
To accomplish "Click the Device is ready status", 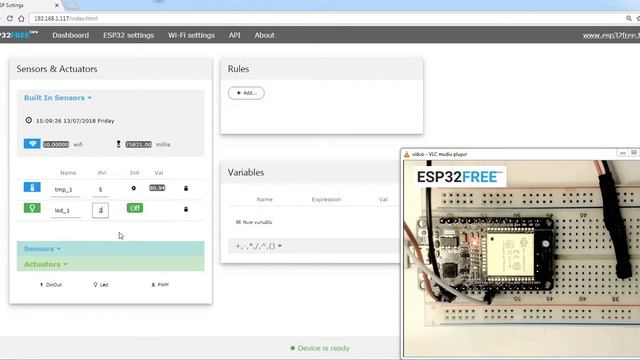I will pos(320,348).
